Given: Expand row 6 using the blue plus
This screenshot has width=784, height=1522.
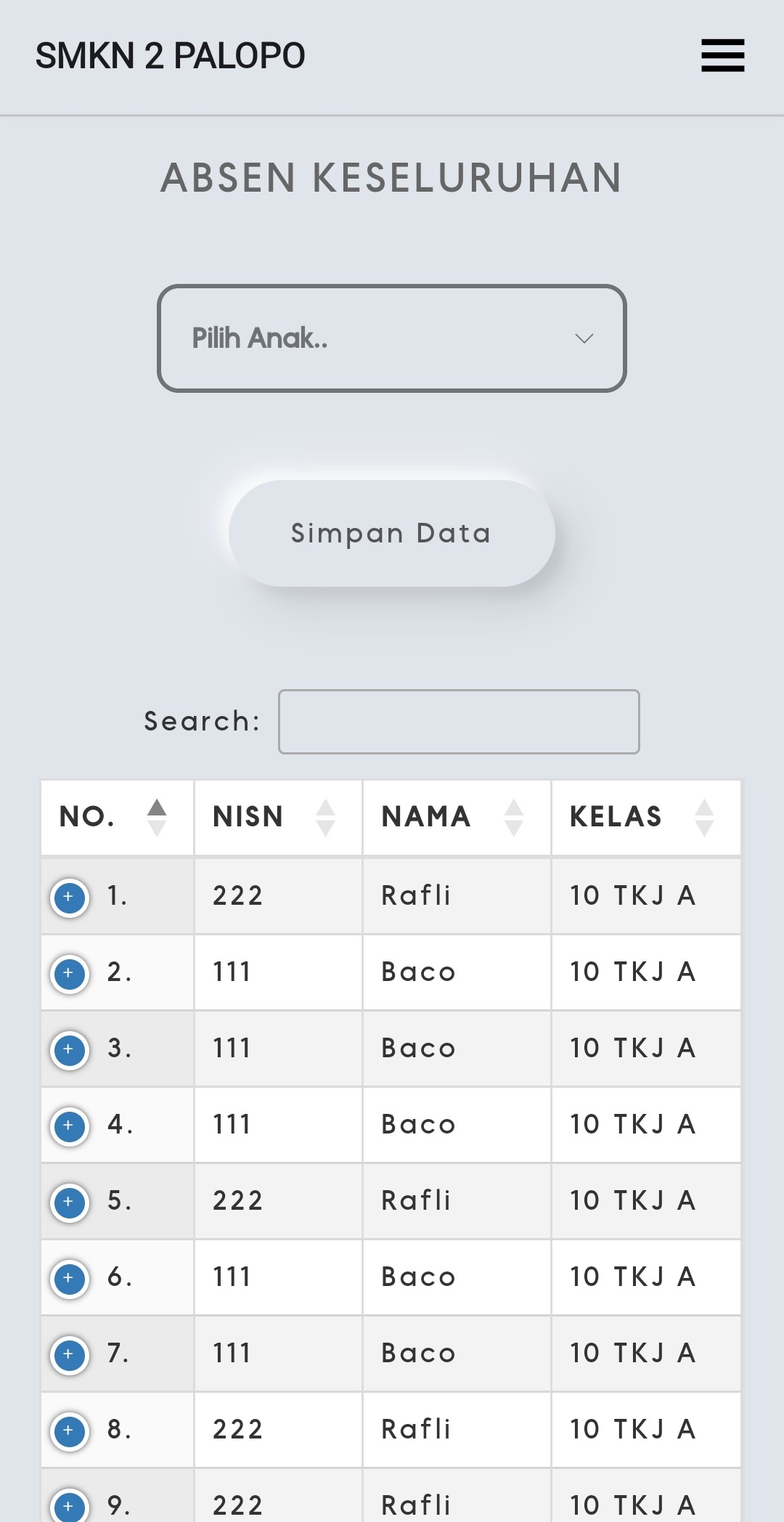Looking at the screenshot, I should click(70, 1279).
